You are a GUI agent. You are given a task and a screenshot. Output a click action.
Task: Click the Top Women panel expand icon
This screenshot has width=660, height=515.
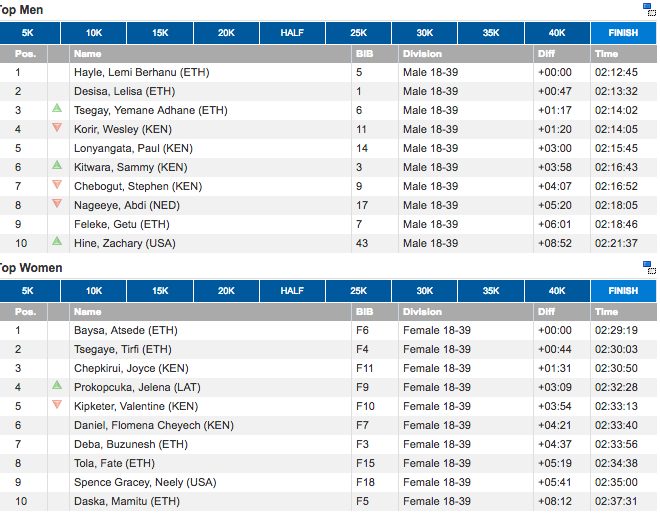649,267
